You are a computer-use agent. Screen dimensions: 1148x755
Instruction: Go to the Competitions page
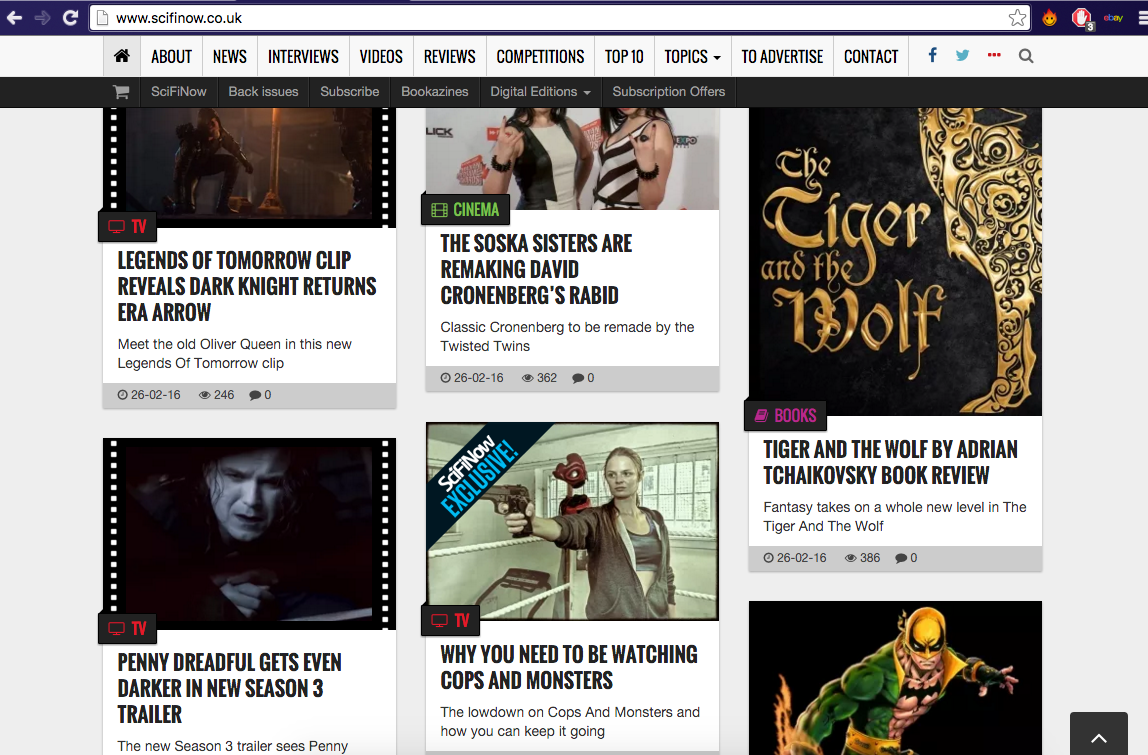tap(540, 57)
